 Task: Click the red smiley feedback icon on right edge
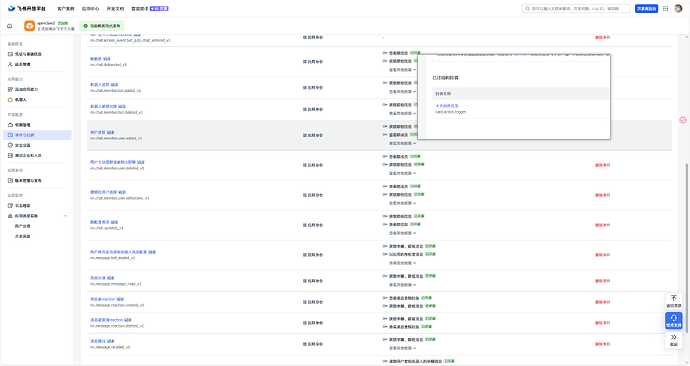pos(683,120)
